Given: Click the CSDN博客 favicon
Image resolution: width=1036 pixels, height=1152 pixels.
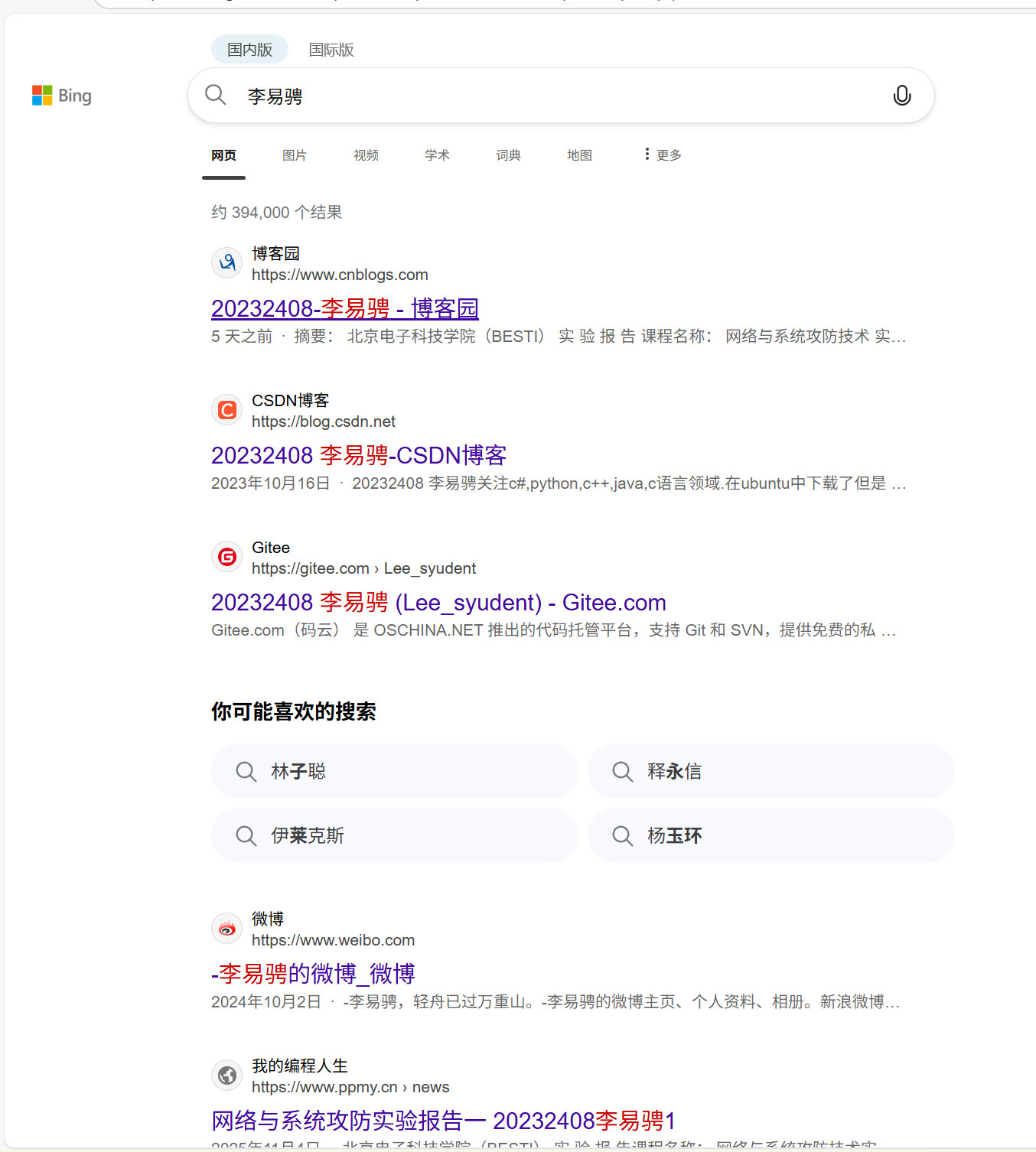Looking at the screenshot, I should 226,409.
